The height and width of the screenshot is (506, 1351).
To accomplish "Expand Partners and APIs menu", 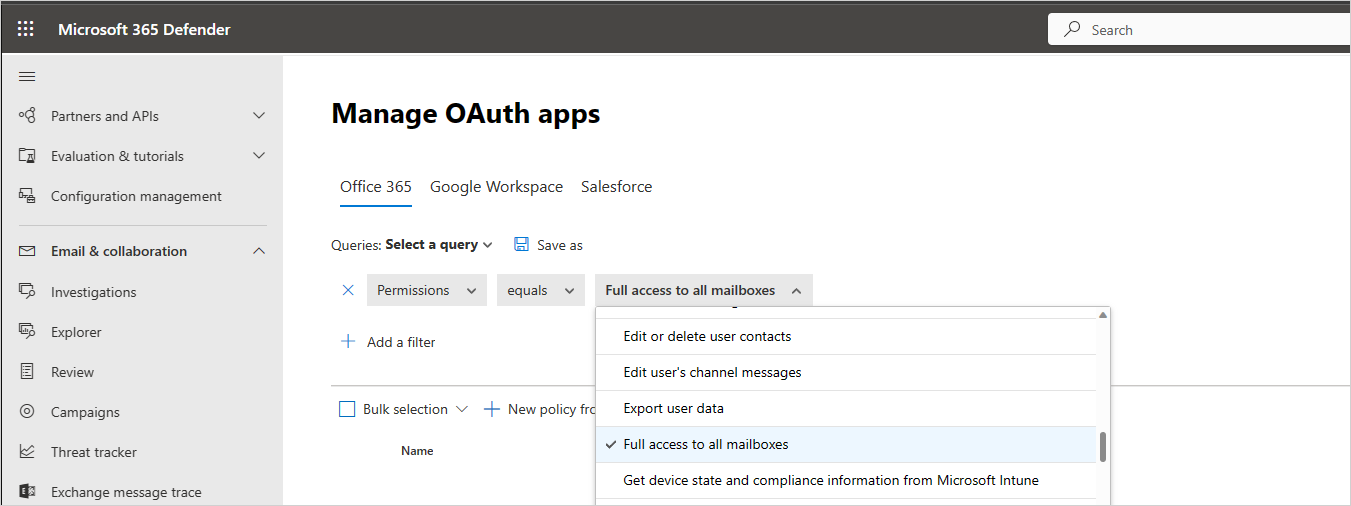I will pos(259,116).
